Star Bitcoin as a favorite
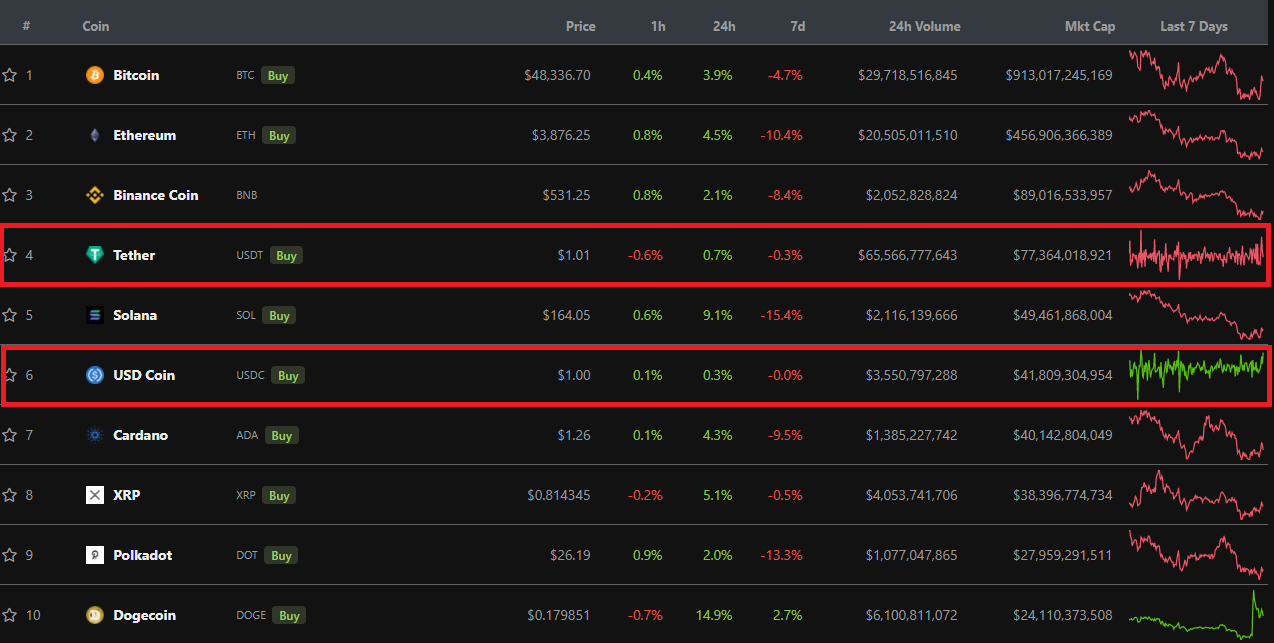Viewport: 1274px width, 643px height. [10, 75]
